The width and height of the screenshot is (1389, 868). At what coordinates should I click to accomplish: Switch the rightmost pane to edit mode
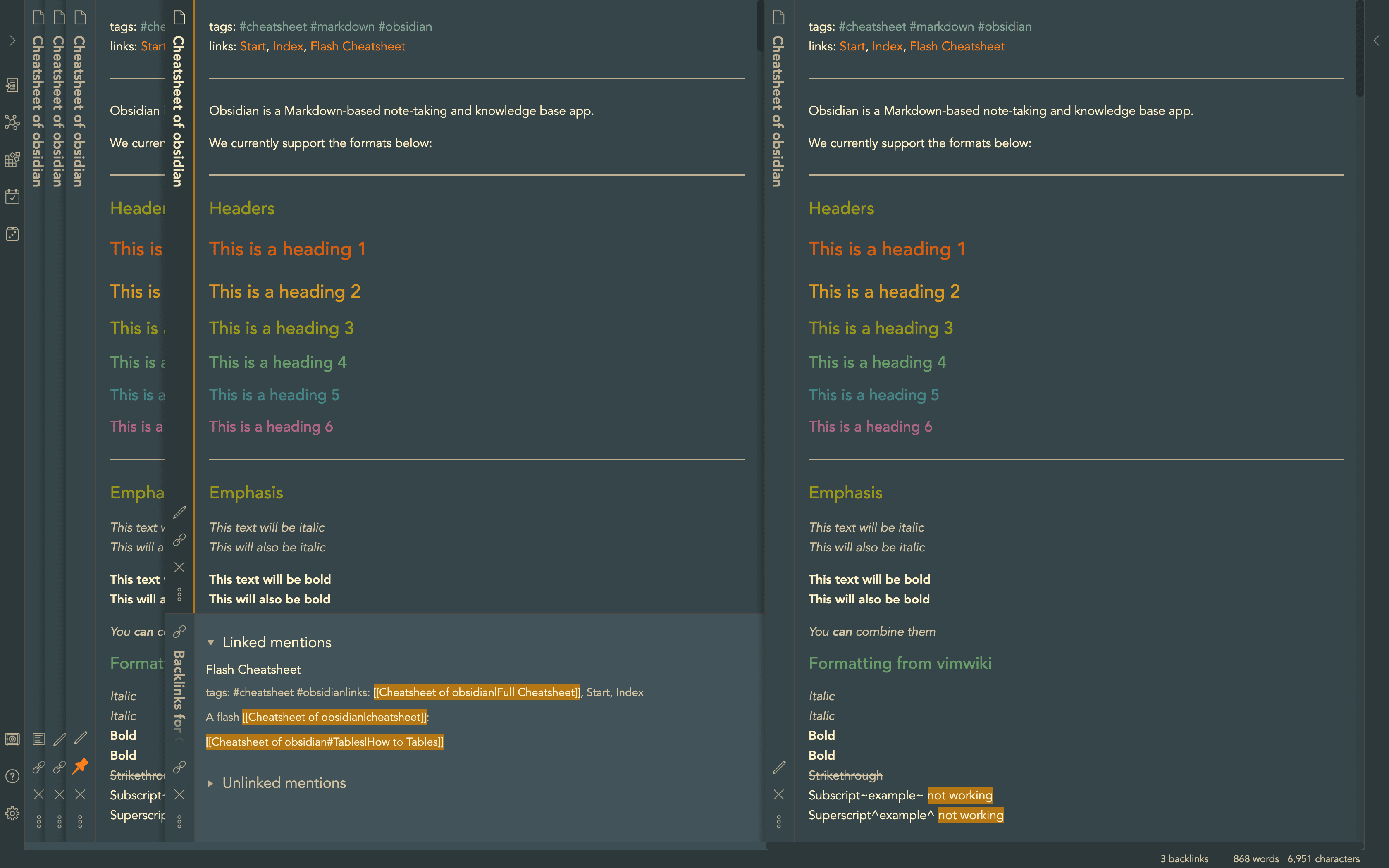778,767
